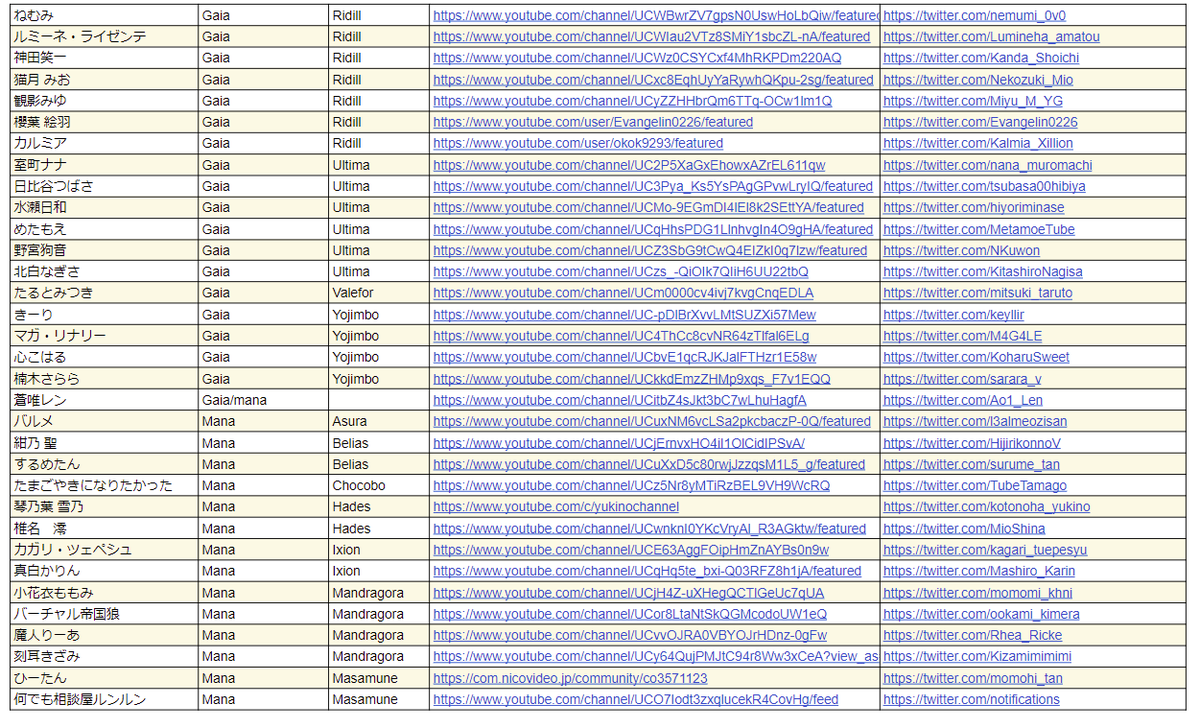Open the YouTube channel link for 蒼唯レン
Viewport: 1200px width, 728px height.
pyautogui.click(x=622, y=400)
